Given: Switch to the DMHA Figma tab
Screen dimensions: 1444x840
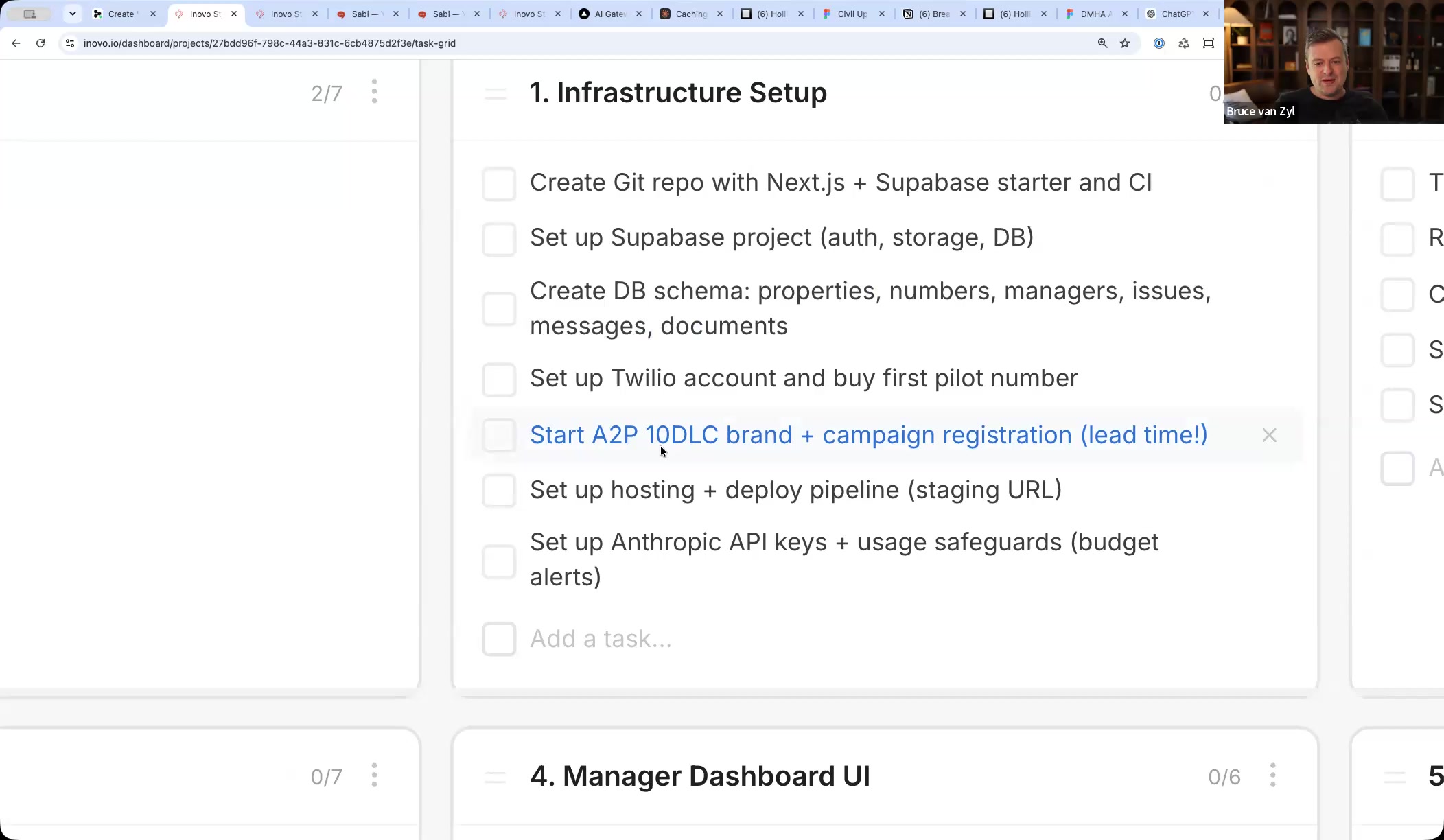Looking at the screenshot, I should tap(1096, 14).
